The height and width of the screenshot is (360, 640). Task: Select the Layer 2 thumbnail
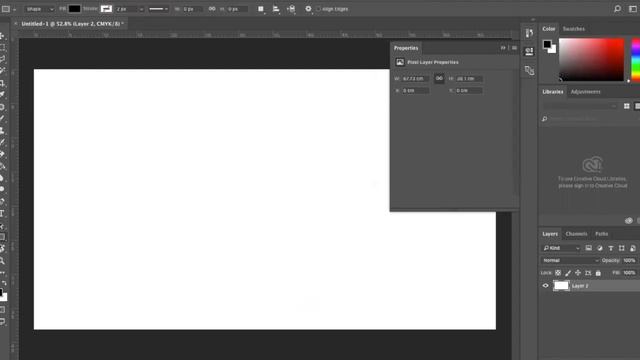tap(561, 286)
